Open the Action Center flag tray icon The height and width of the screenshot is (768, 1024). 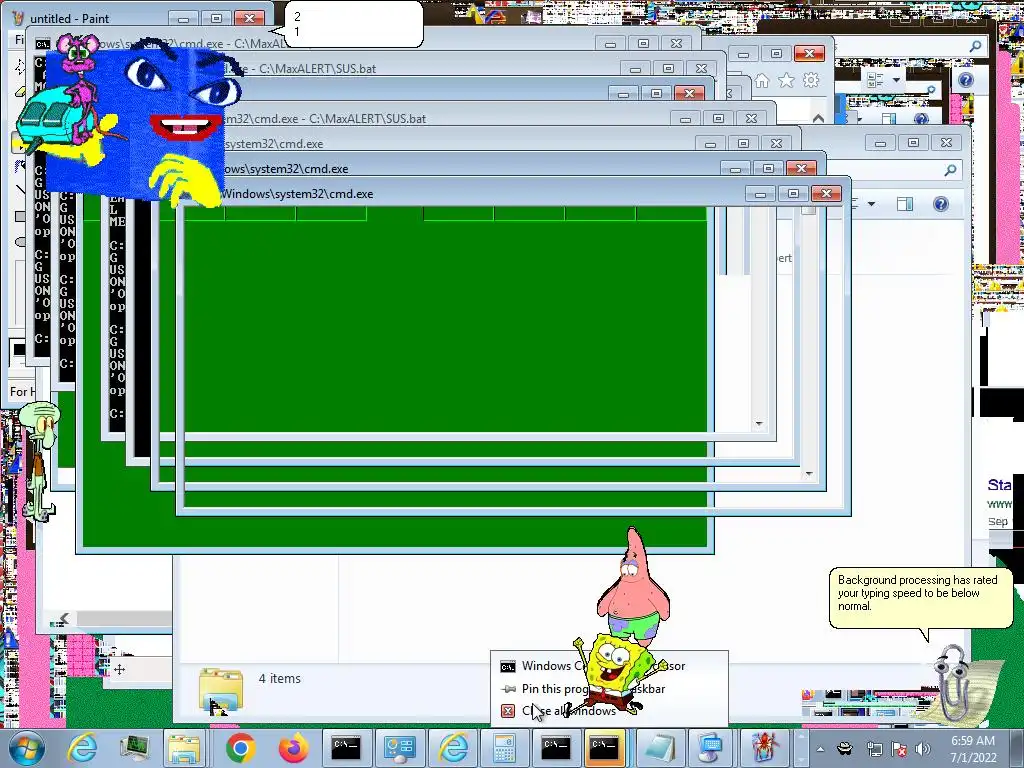pos(899,749)
